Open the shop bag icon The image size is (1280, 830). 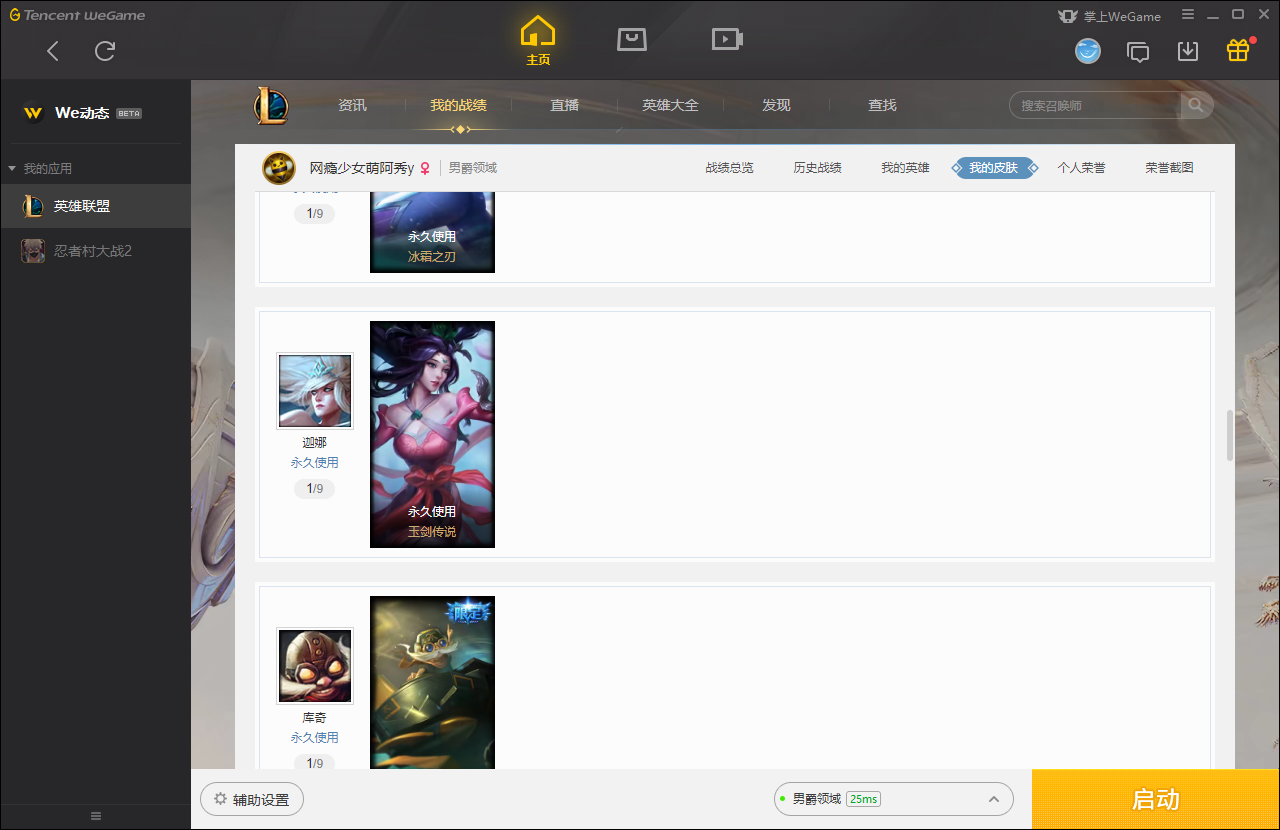click(632, 39)
